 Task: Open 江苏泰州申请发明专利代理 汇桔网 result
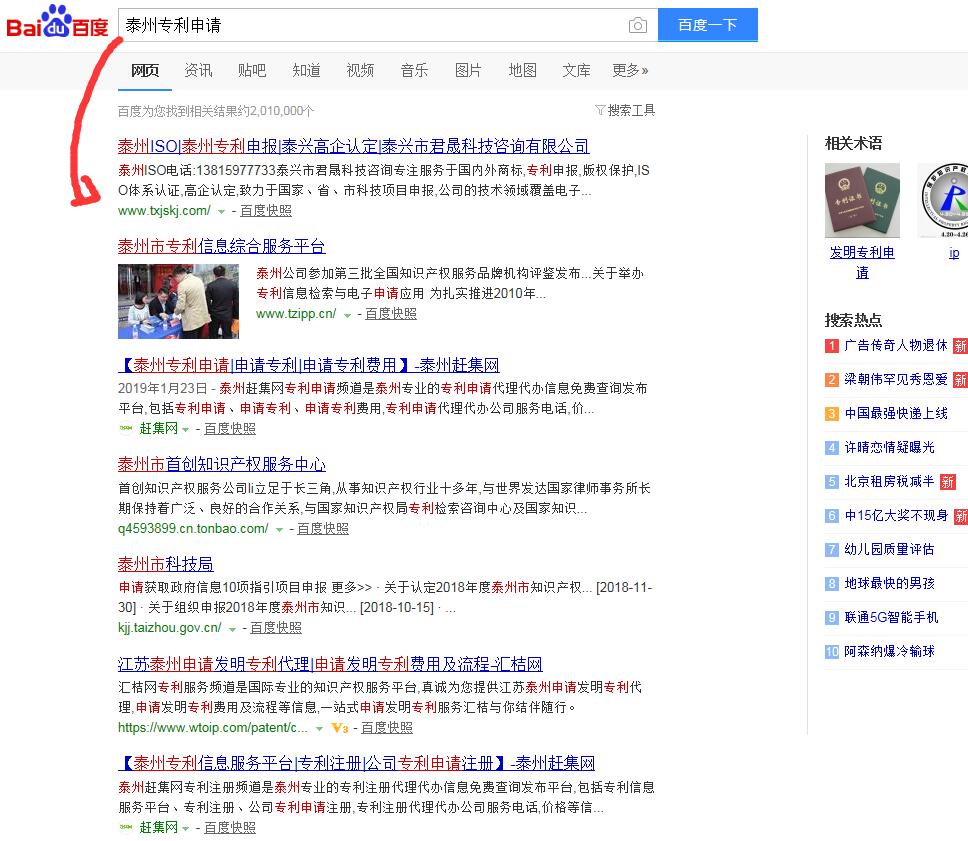point(330,664)
